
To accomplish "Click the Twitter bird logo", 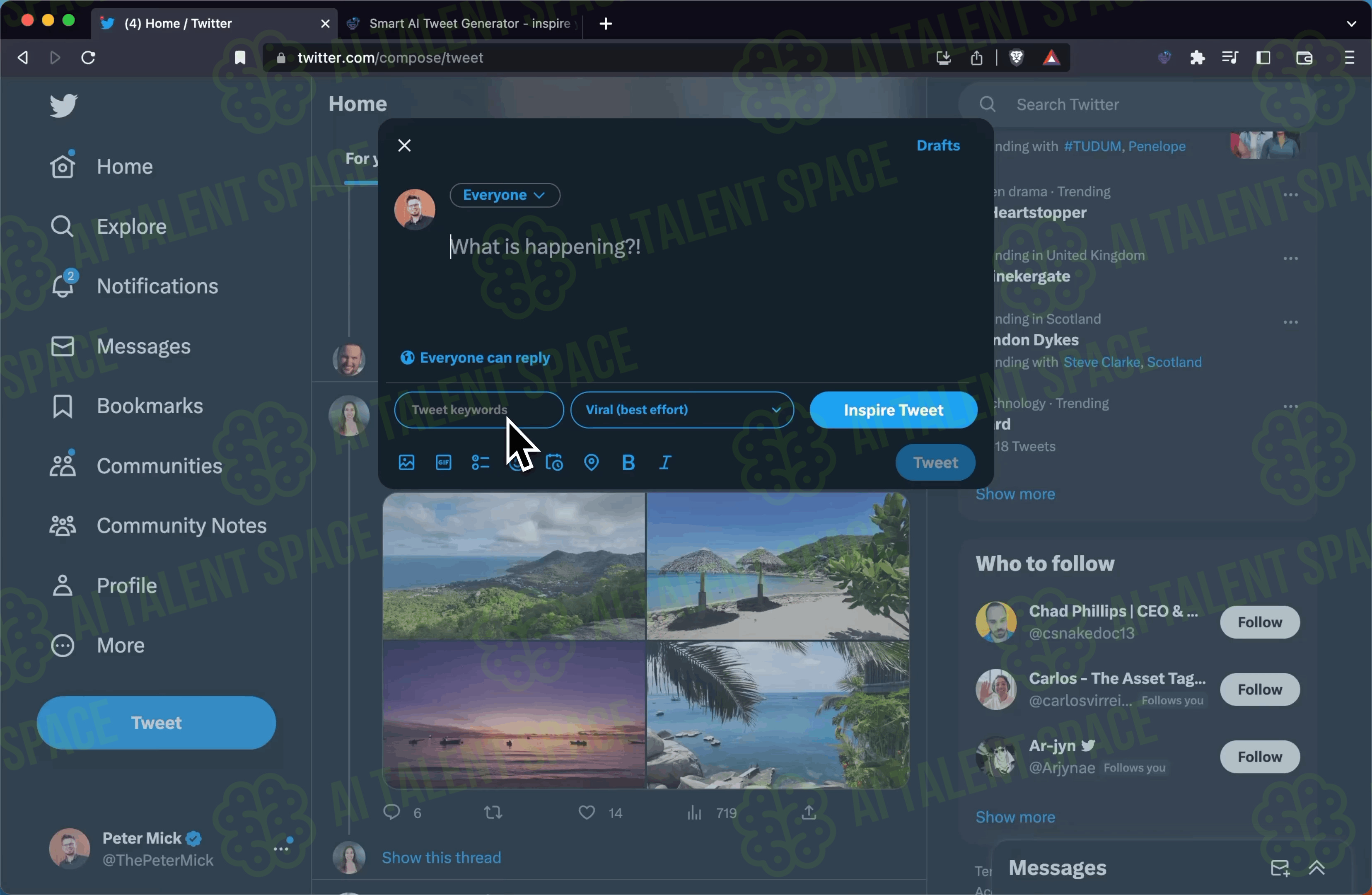I will tap(63, 106).
